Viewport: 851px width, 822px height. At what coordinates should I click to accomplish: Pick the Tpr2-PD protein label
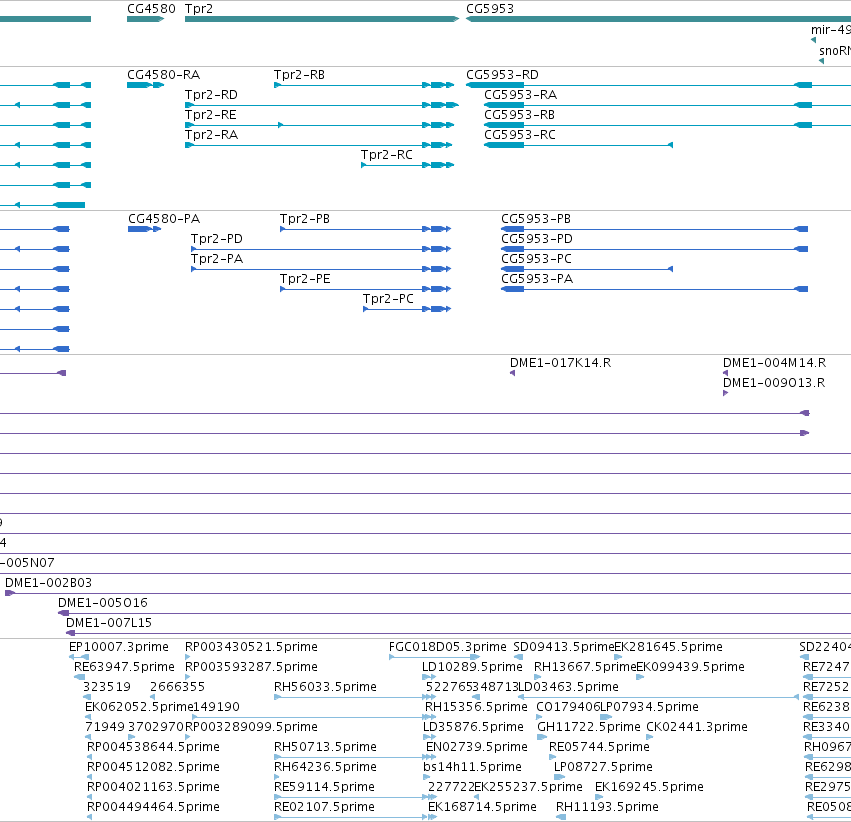pos(217,239)
